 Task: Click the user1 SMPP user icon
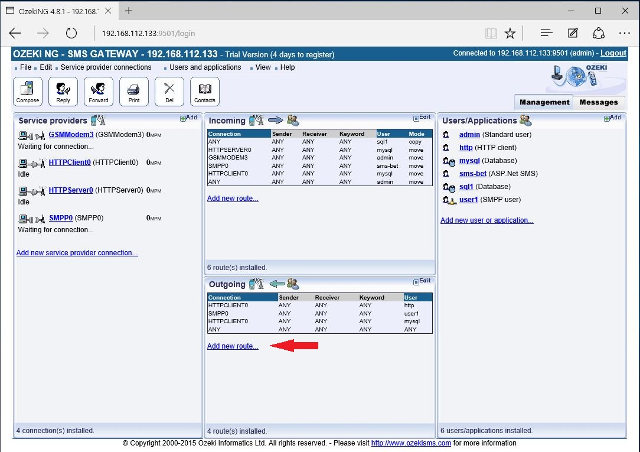tap(449, 200)
